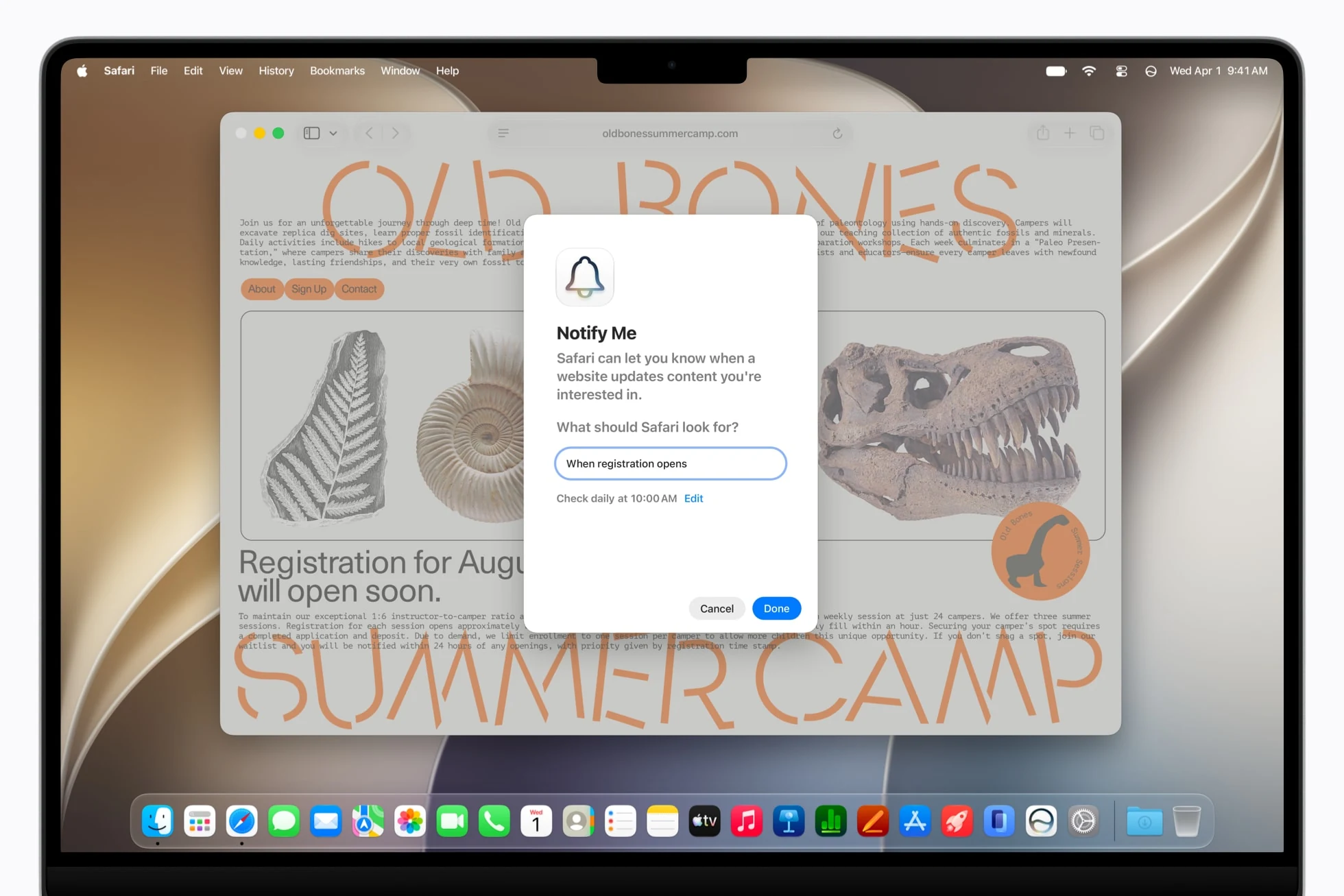Click the Done button in Notify Me dialog
The width and height of the screenshot is (1344, 896).
pyautogui.click(x=776, y=608)
